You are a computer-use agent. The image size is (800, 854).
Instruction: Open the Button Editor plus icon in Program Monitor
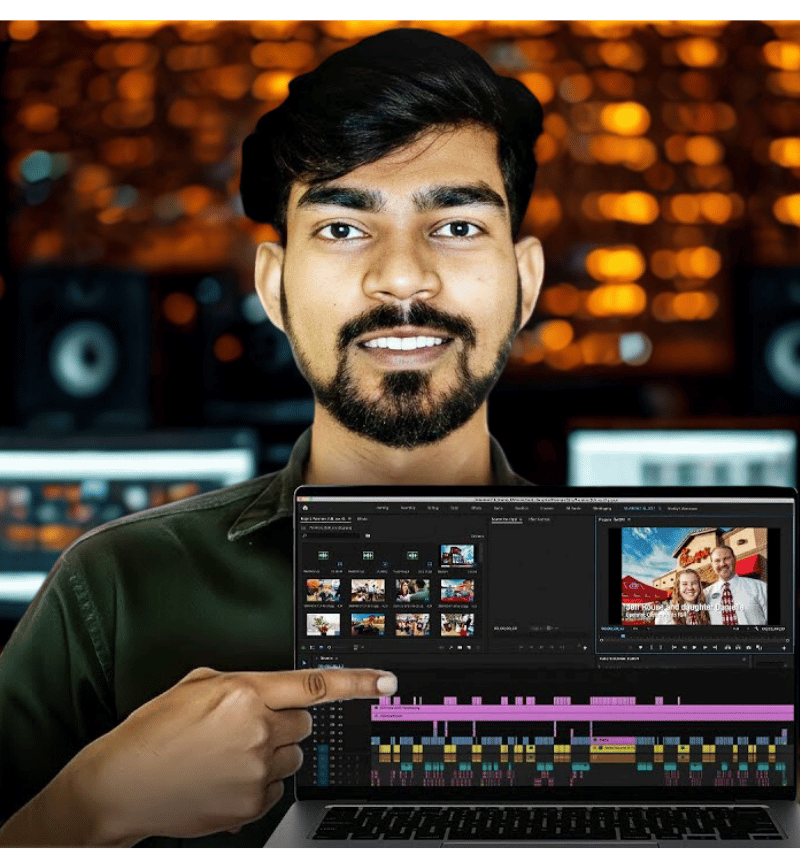[784, 648]
